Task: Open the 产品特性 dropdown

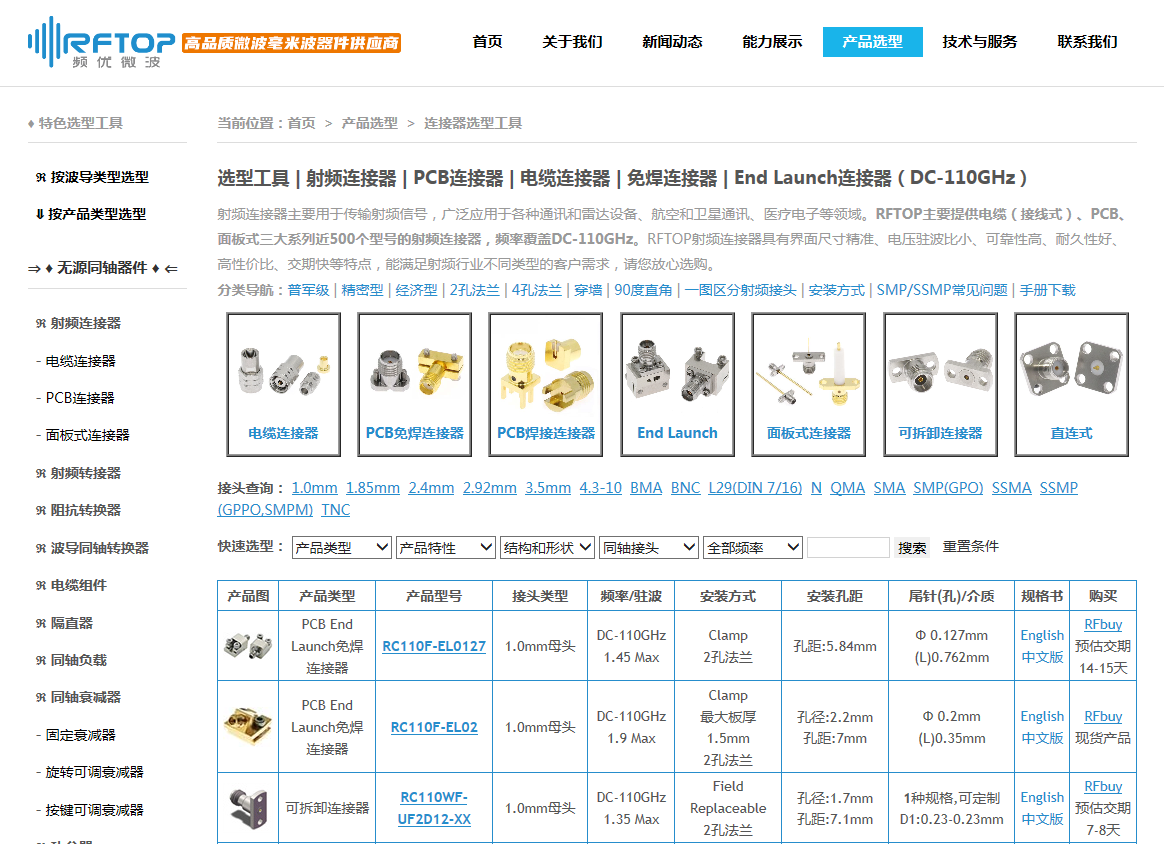Action: click(445, 548)
